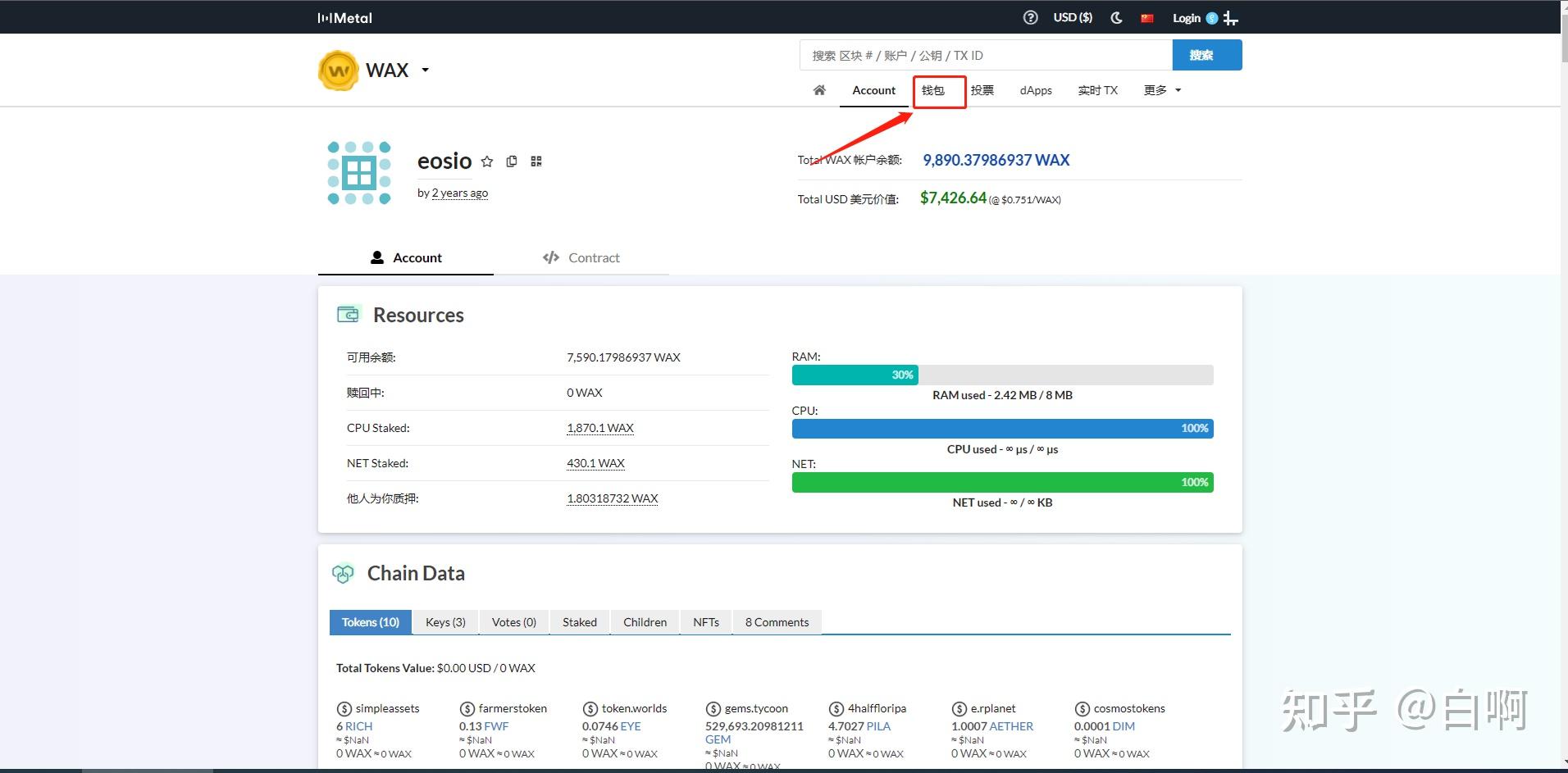Click the Login link
Screen dimensions: 1568x773
(1186, 18)
